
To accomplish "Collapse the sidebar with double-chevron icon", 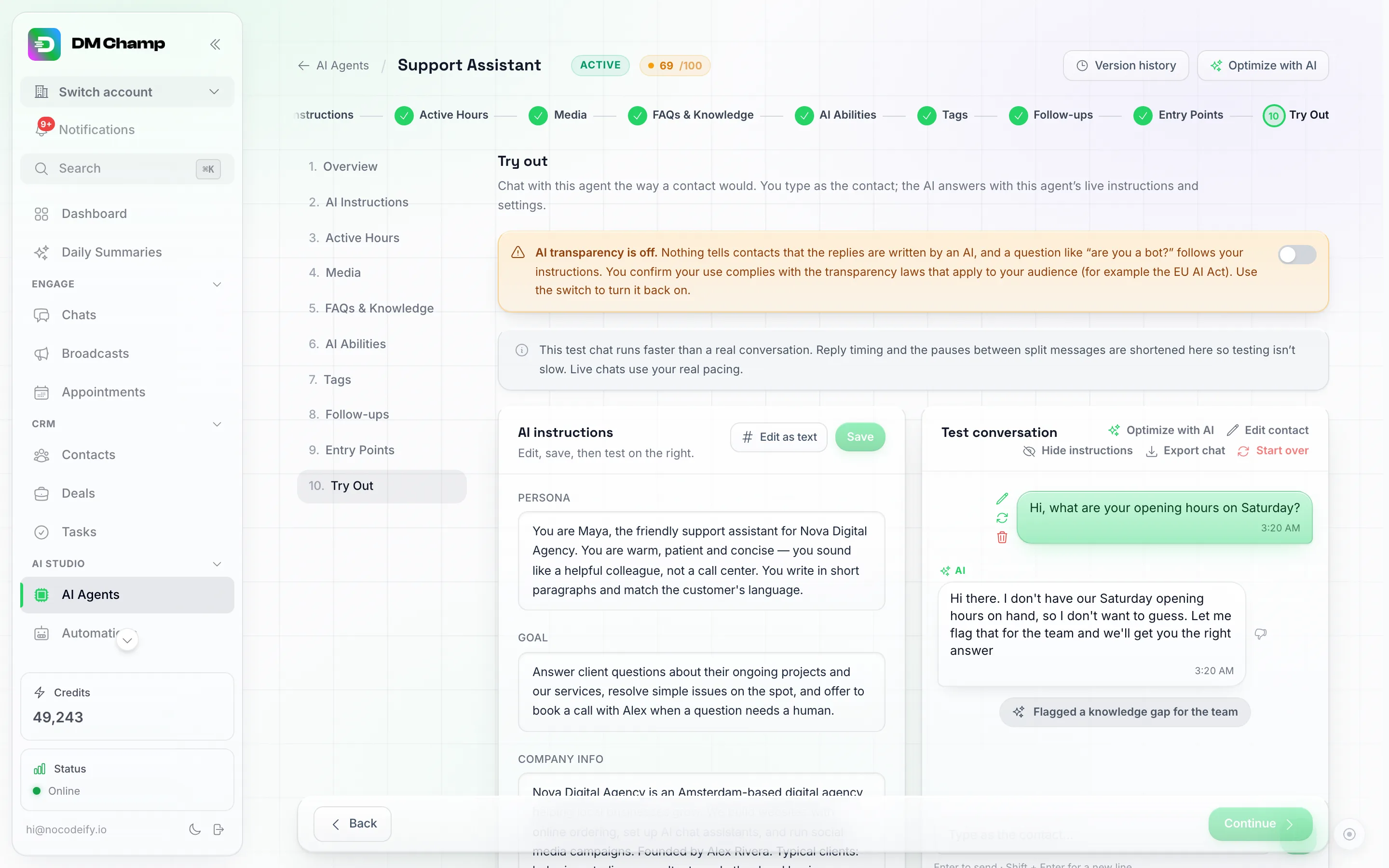I will click(215, 44).
